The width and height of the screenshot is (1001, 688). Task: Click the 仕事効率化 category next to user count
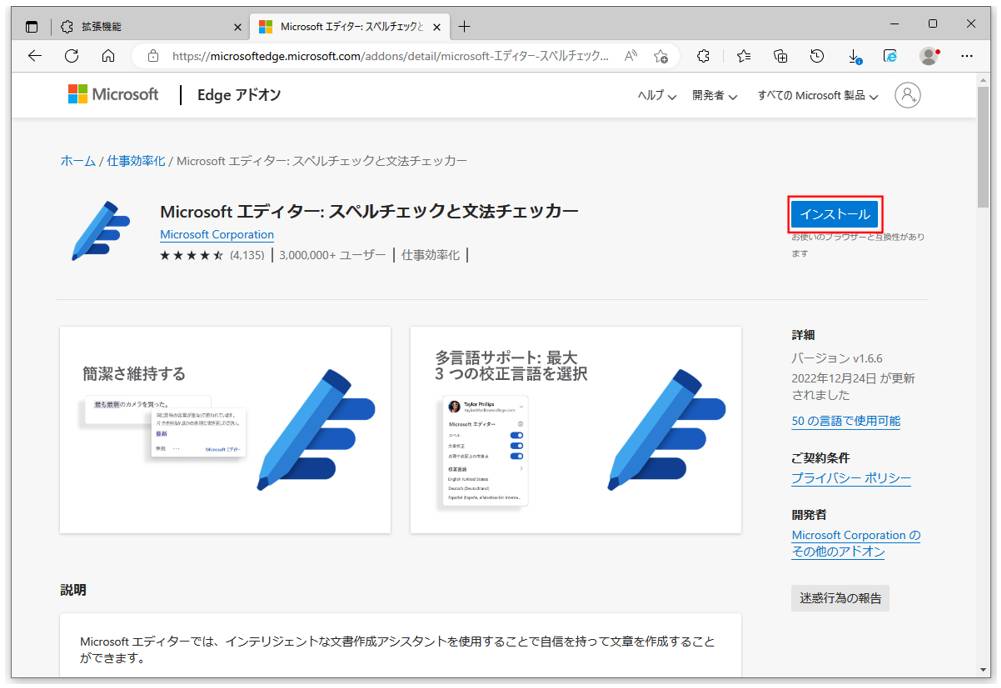pyautogui.click(x=430, y=255)
